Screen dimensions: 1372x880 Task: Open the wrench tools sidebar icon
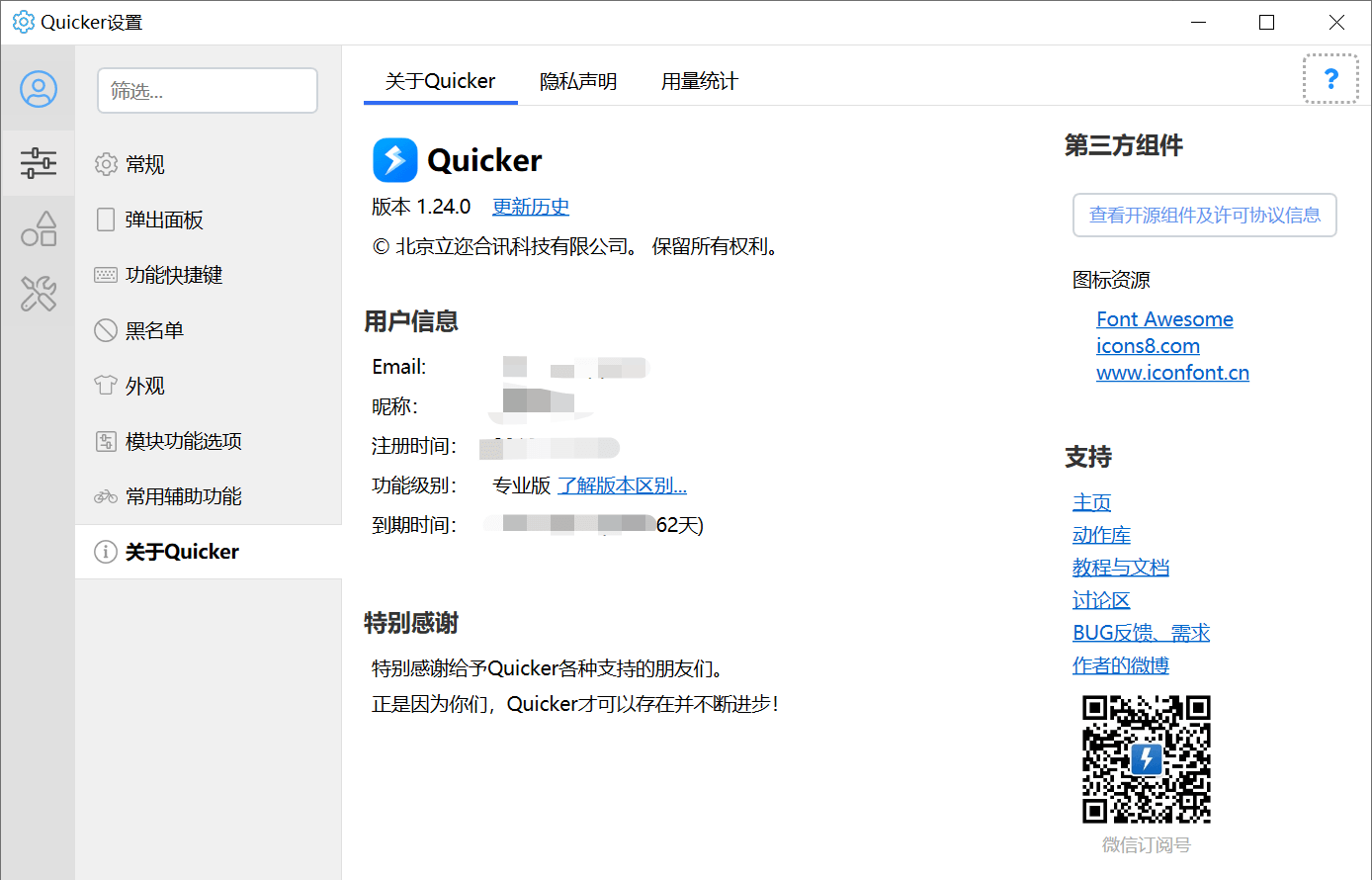39,294
